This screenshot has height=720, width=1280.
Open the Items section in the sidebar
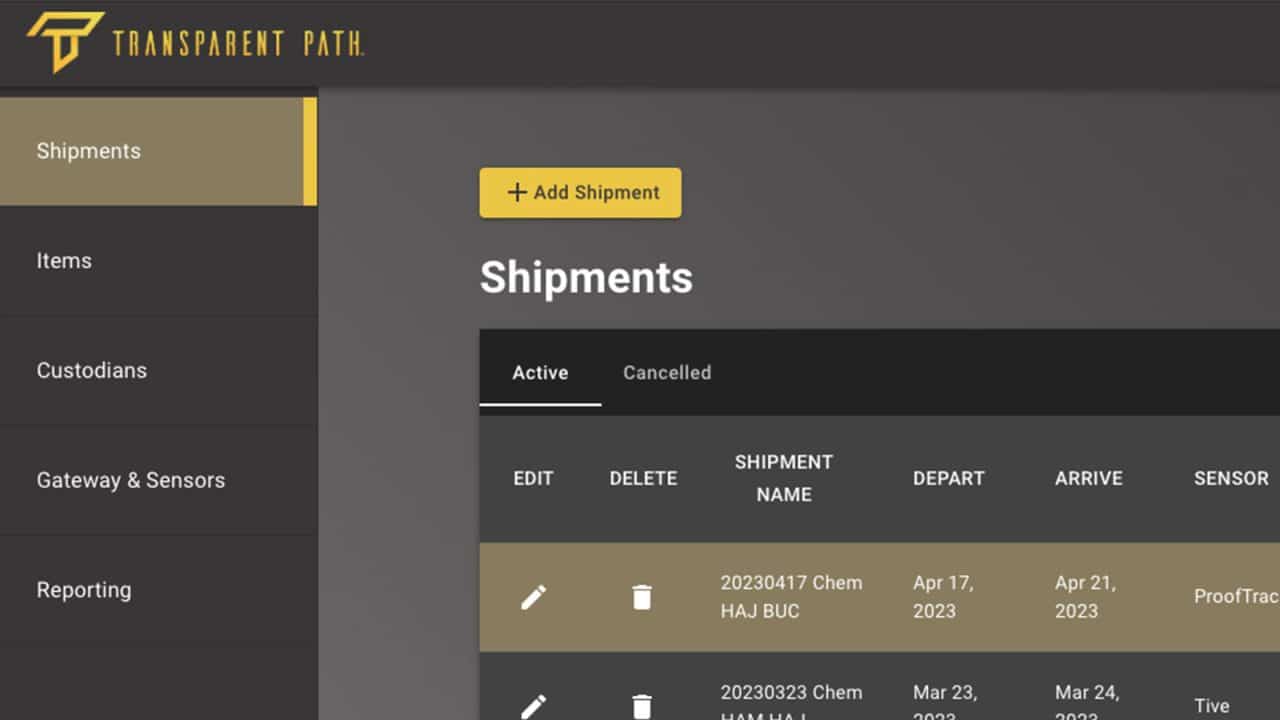64,260
